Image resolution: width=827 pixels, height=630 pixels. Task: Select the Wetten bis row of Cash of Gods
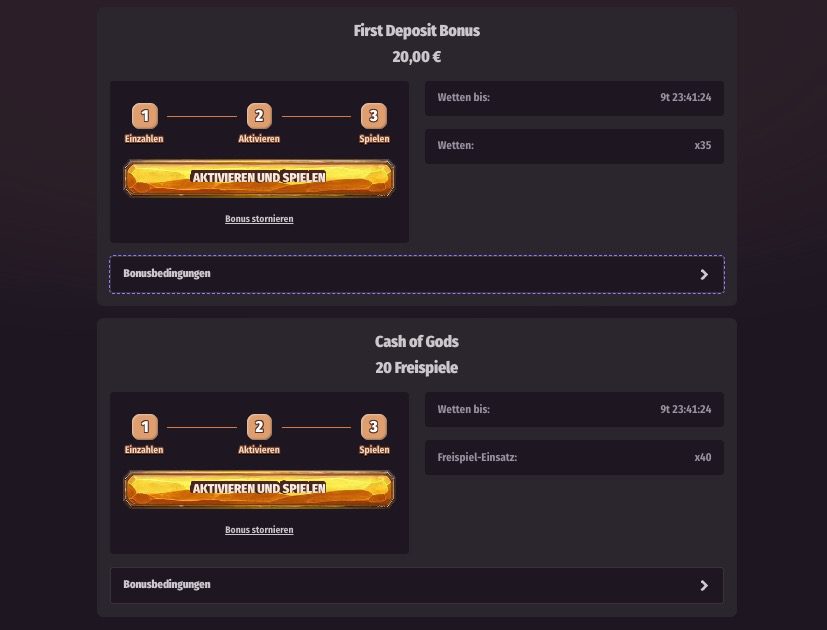(574, 410)
